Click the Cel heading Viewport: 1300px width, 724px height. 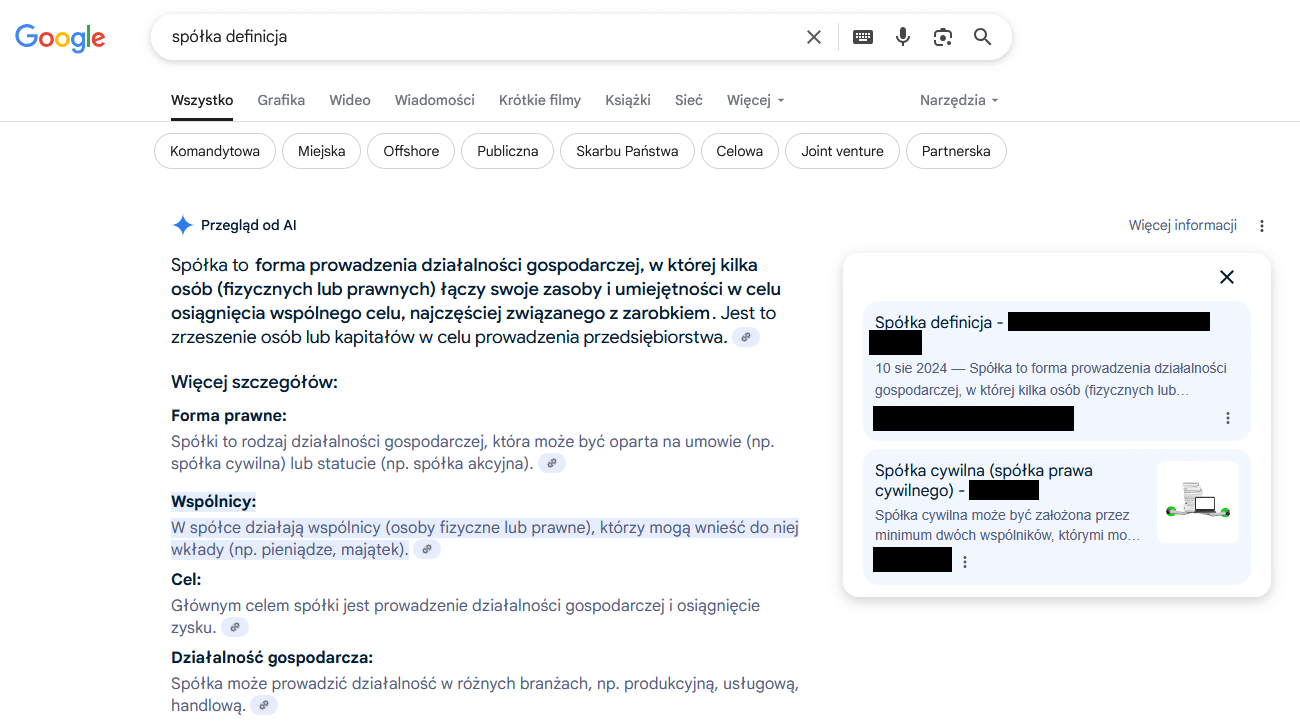click(x=186, y=579)
